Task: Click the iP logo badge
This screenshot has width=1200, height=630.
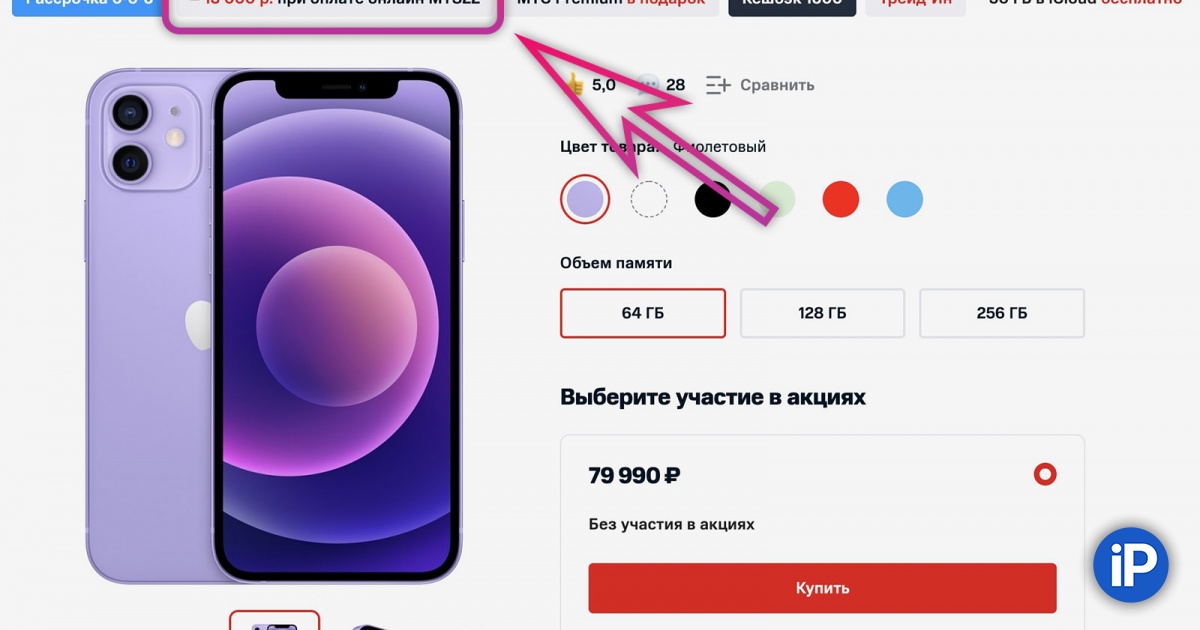Action: coord(1131,564)
